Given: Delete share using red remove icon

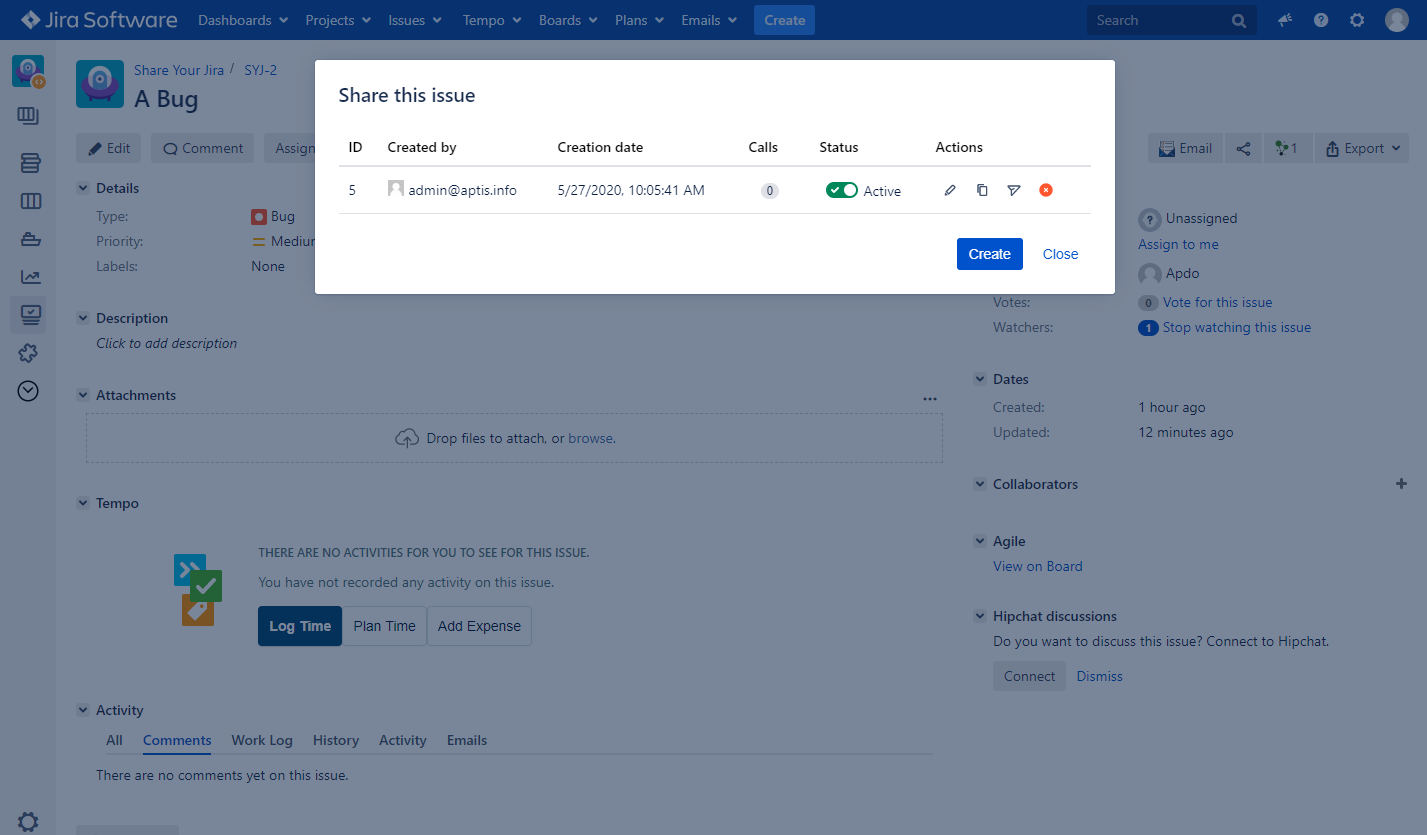Looking at the screenshot, I should [x=1046, y=190].
